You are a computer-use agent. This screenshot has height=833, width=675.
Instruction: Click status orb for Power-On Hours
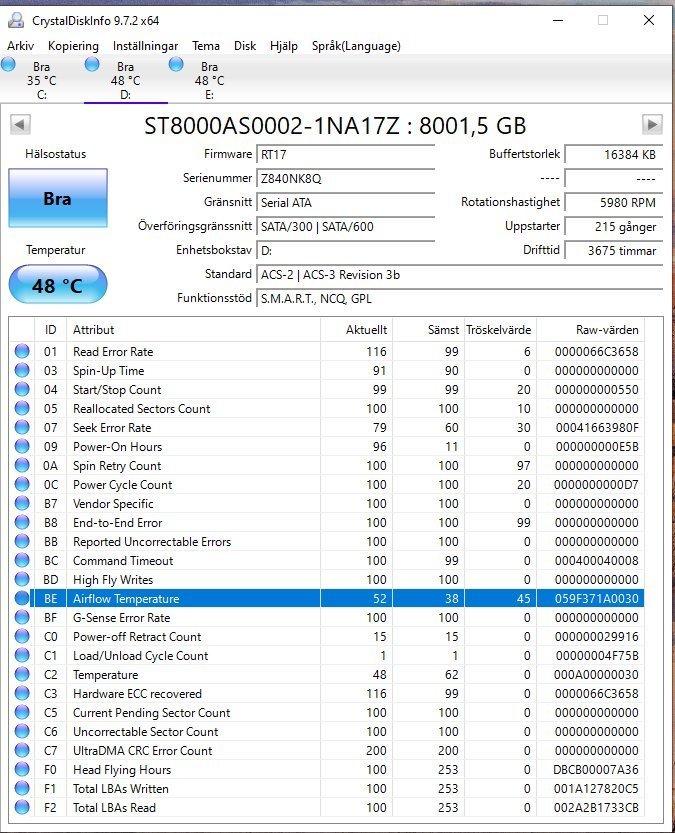click(22, 446)
